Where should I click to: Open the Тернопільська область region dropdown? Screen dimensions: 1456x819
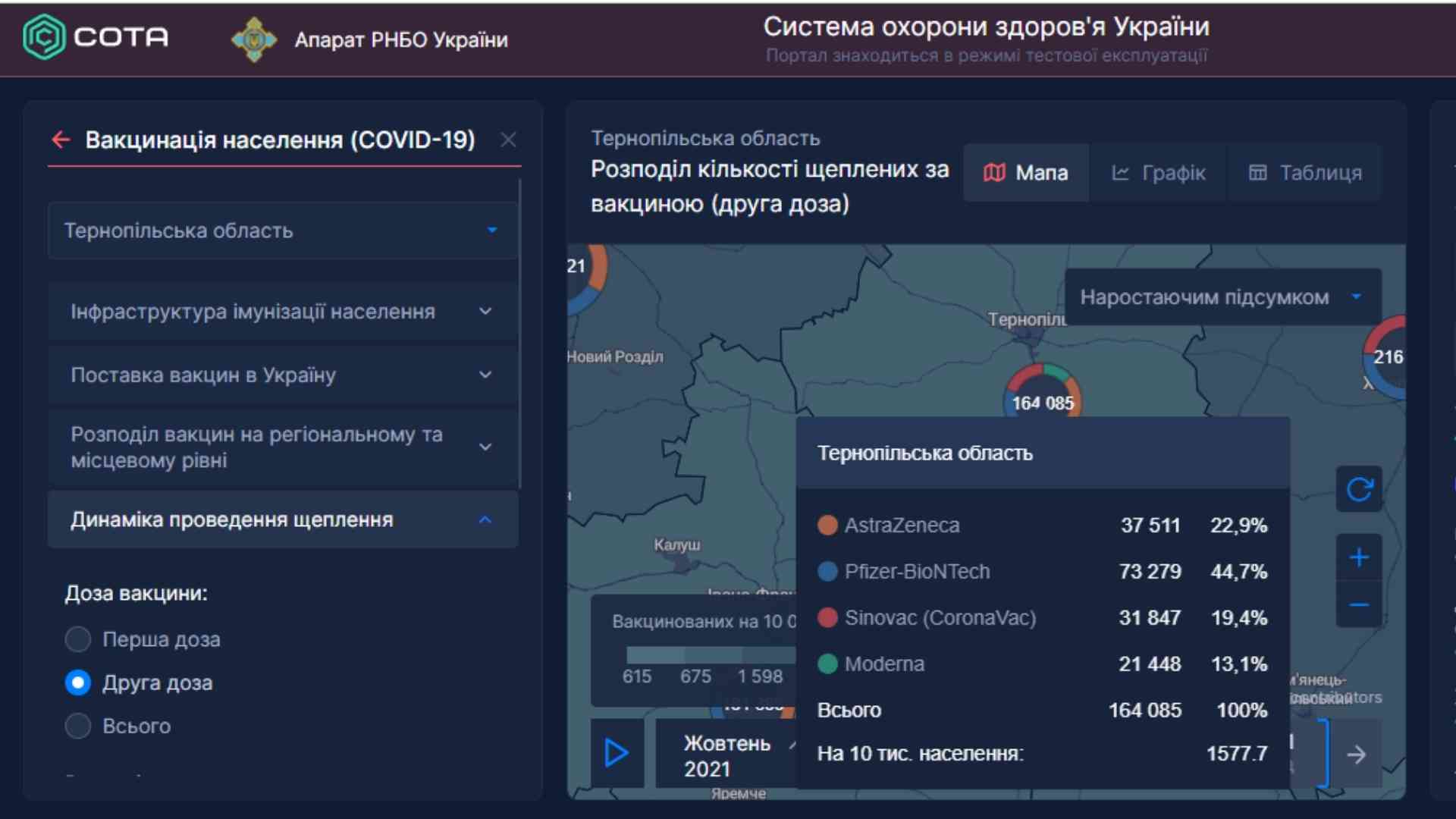coord(282,231)
